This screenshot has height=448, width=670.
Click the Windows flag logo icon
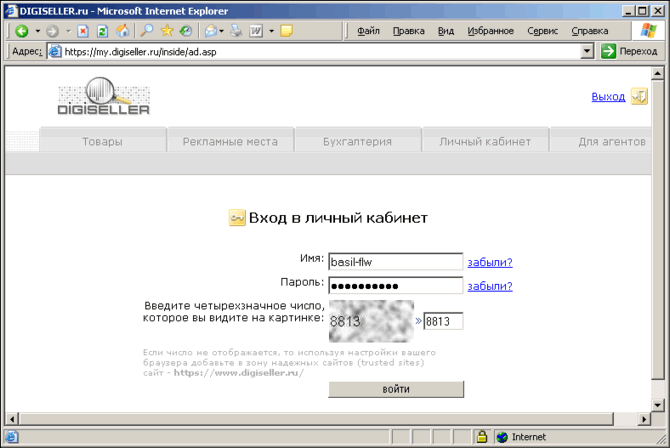(648, 30)
